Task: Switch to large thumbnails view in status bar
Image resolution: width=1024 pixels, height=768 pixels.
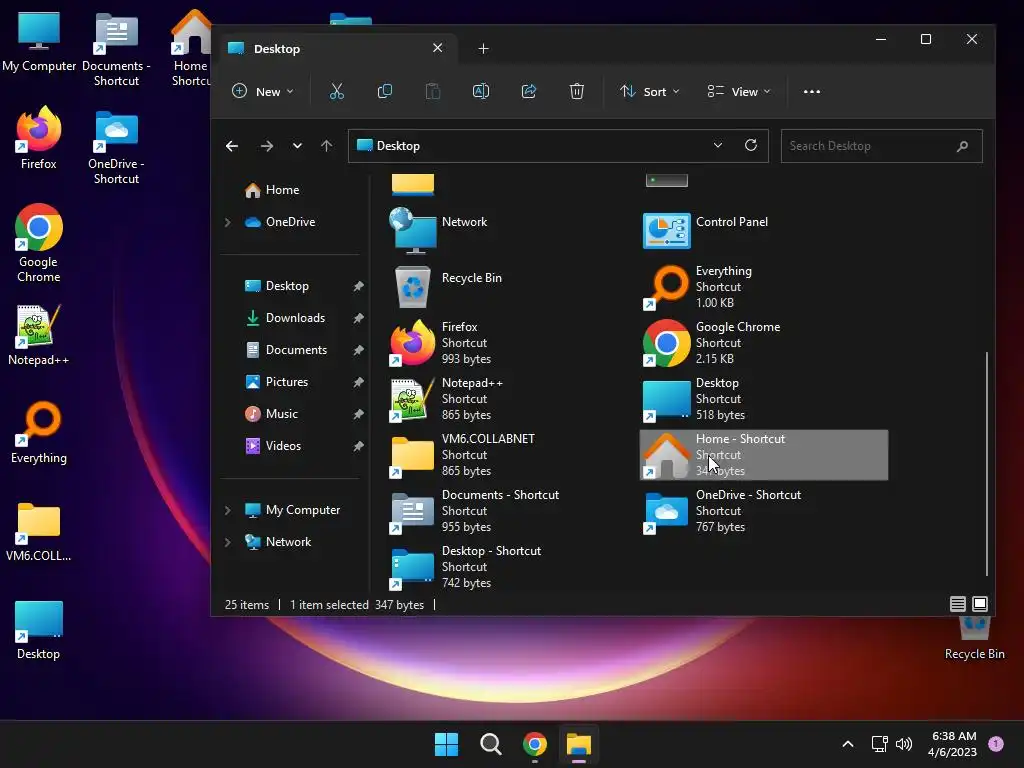Action: 980,604
